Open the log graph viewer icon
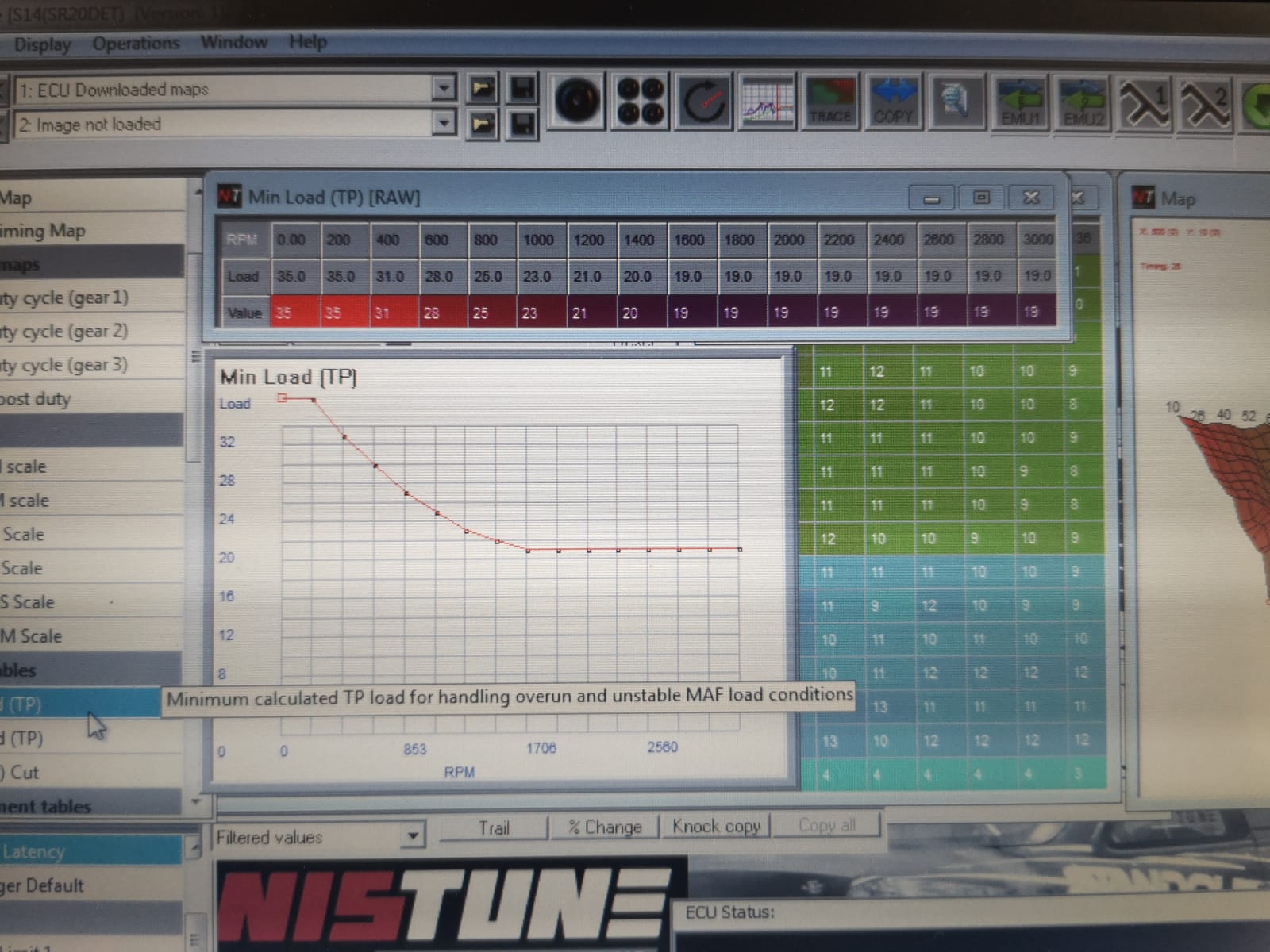This screenshot has width=1270, height=952. pyautogui.click(x=767, y=101)
